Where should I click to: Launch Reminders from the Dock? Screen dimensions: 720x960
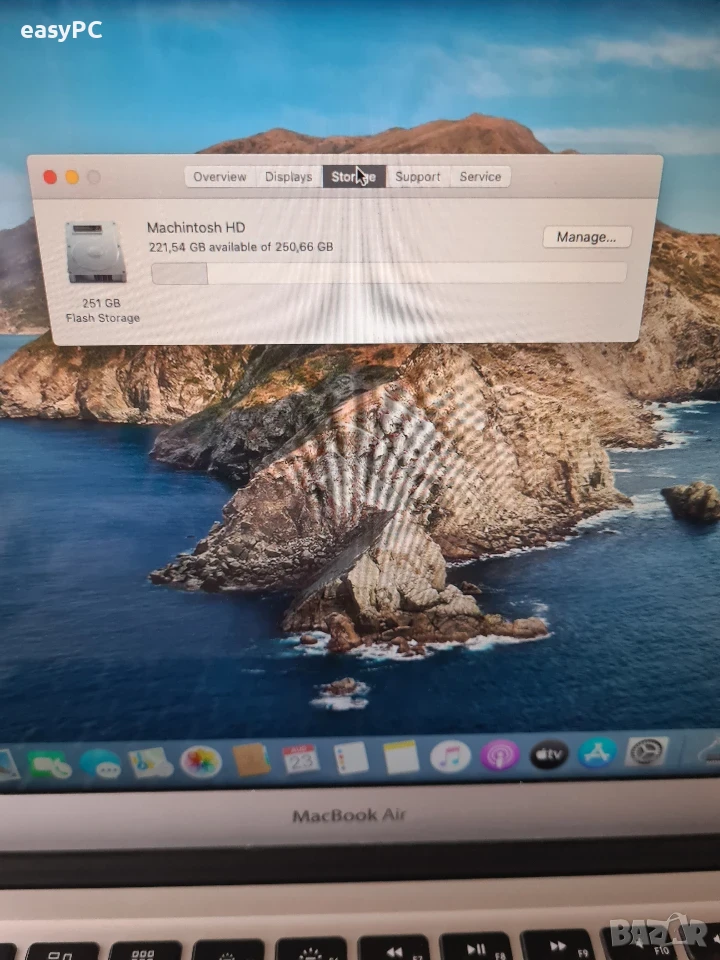pos(351,758)
